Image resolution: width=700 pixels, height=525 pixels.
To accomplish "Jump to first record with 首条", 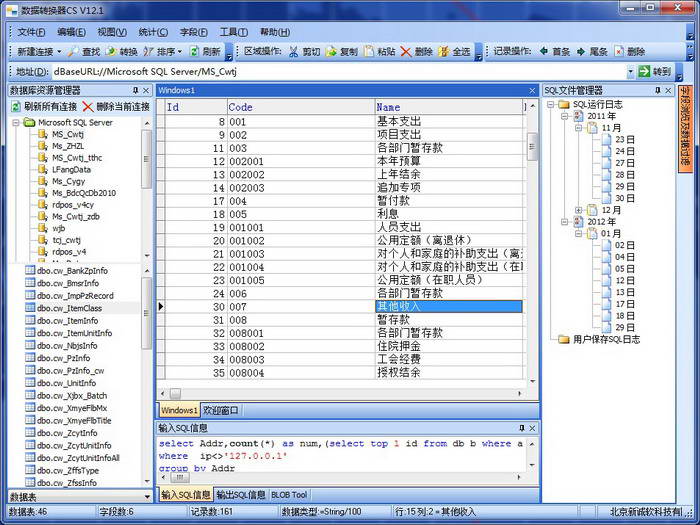I will tap(554, 51).
